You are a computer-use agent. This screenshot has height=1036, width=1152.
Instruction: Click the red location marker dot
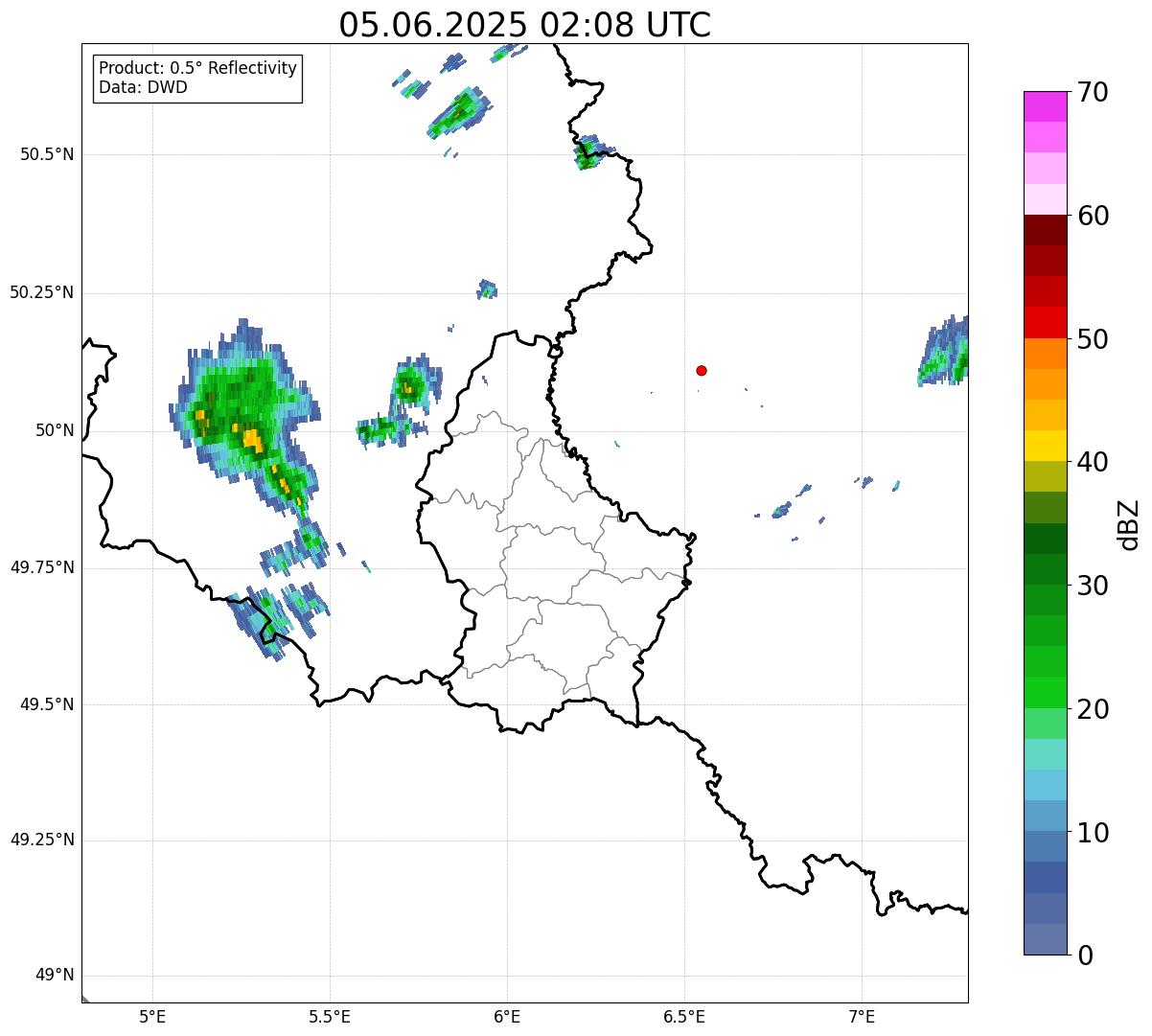point(702,371)
